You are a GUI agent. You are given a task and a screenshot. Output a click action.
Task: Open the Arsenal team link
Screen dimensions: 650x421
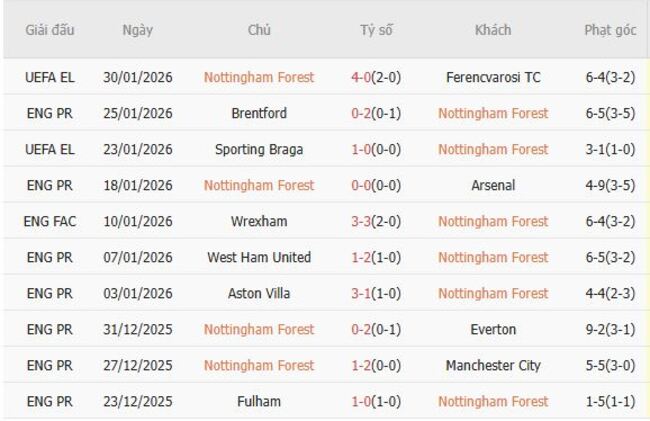493,185
